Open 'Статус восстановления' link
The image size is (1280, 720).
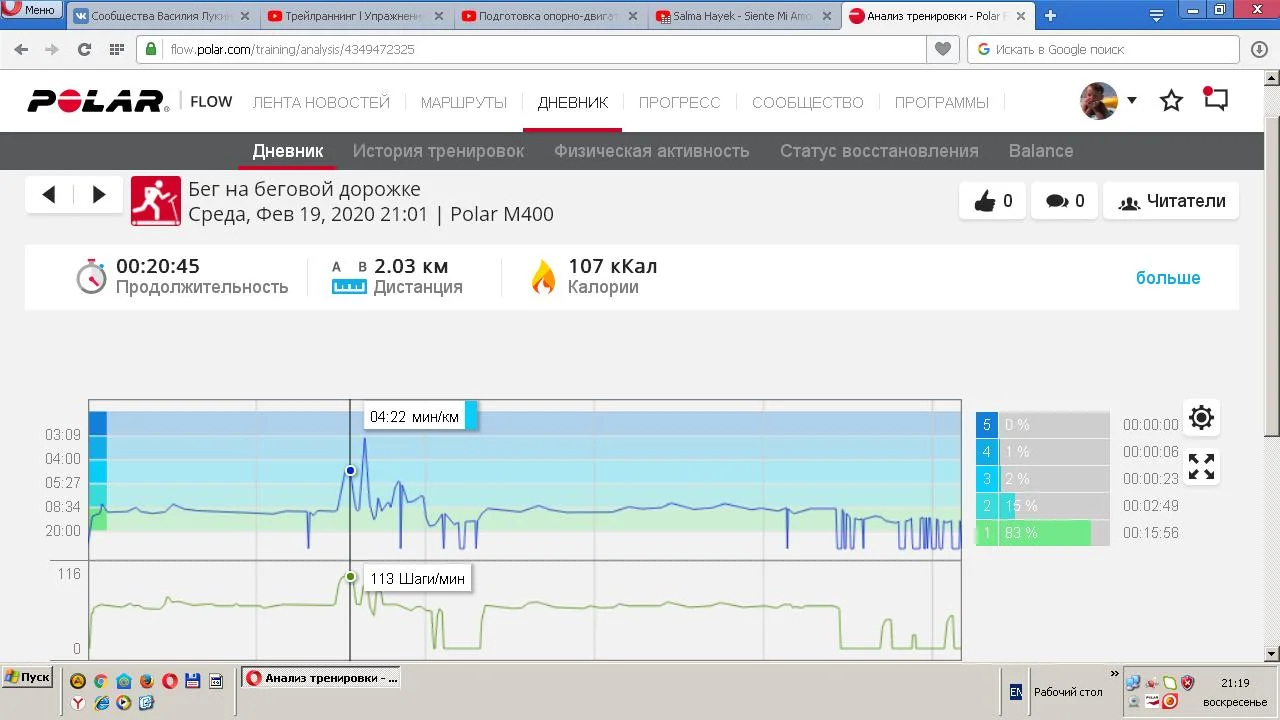click(x=878, y=151)
